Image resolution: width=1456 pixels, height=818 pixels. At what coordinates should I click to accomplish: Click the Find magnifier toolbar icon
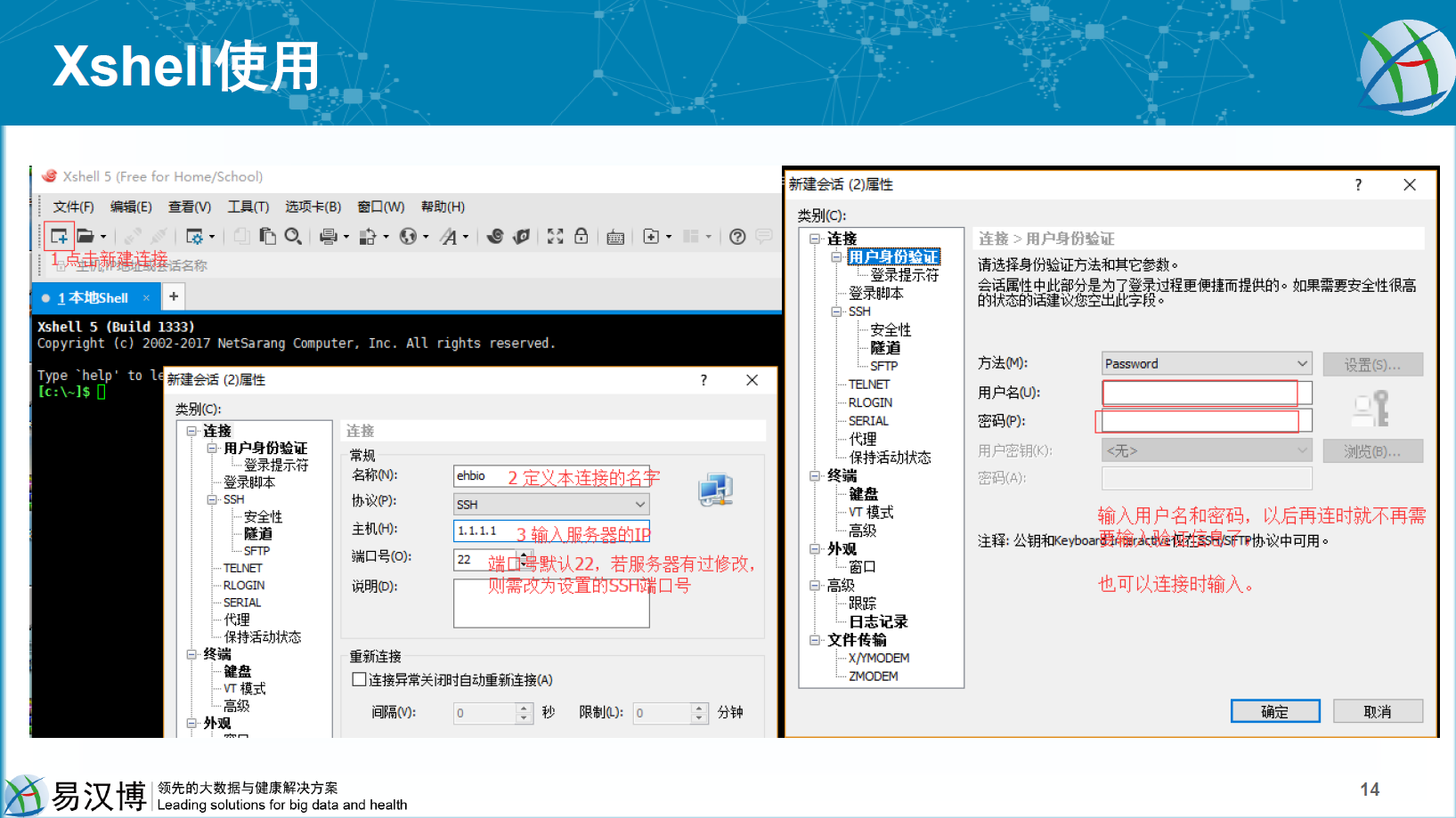293,236
